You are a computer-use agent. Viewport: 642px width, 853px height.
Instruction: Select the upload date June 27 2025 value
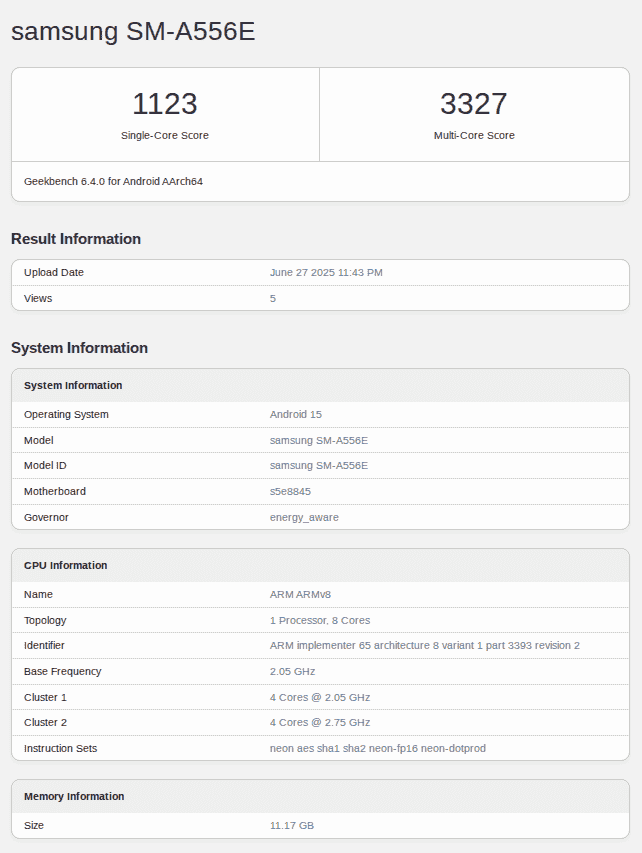coord(326,273)
